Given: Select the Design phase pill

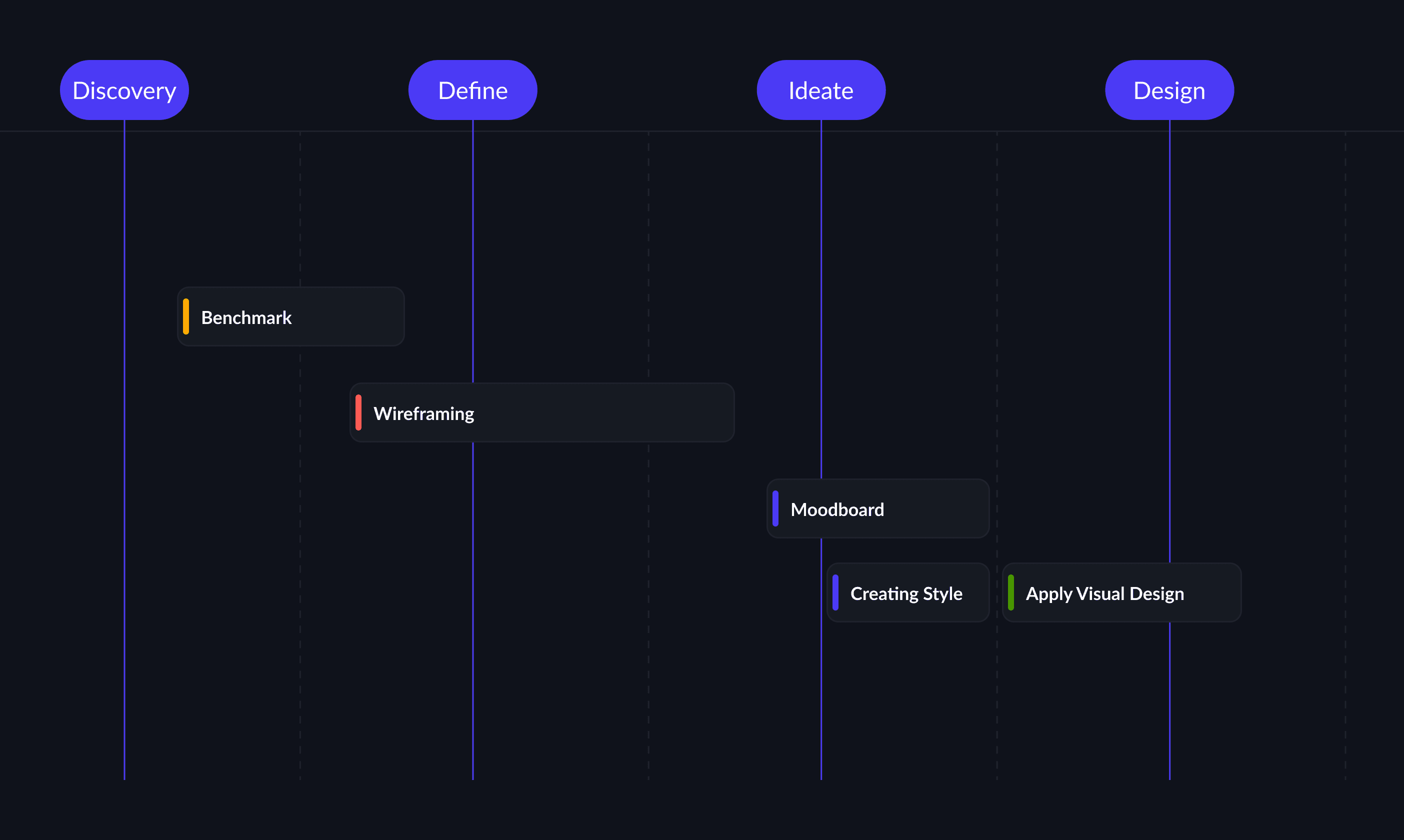Looking at the screenshot, I should [x=1169, y=90].
